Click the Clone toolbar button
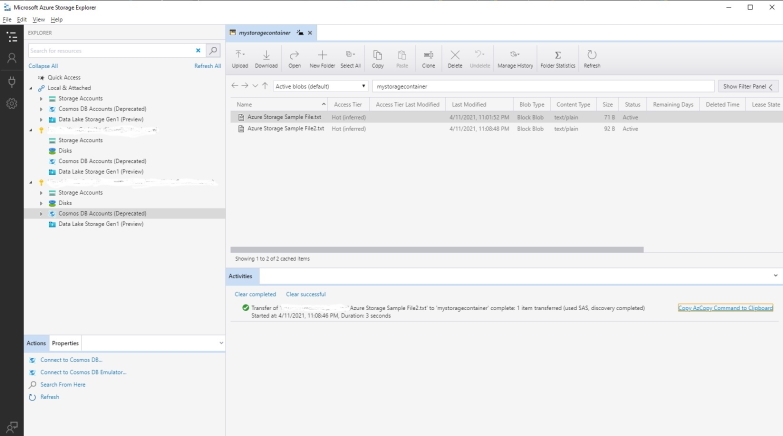783x436 pixels. click(x=428, y=59)
